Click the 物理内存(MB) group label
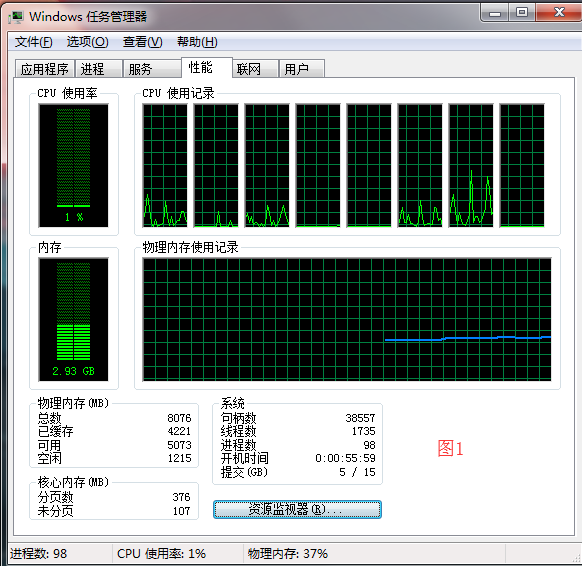582x566 pixels. 73,403
